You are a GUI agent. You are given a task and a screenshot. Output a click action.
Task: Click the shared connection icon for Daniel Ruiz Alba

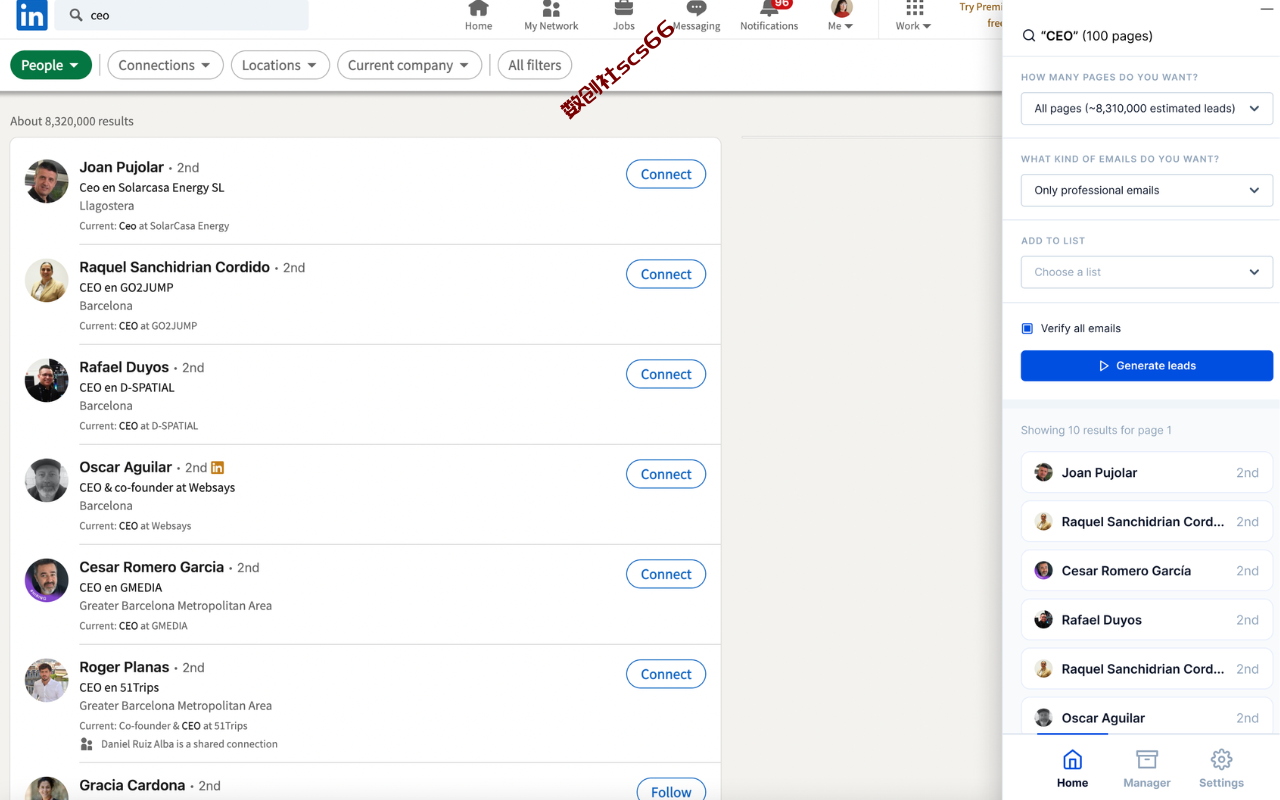coord(86,744)
